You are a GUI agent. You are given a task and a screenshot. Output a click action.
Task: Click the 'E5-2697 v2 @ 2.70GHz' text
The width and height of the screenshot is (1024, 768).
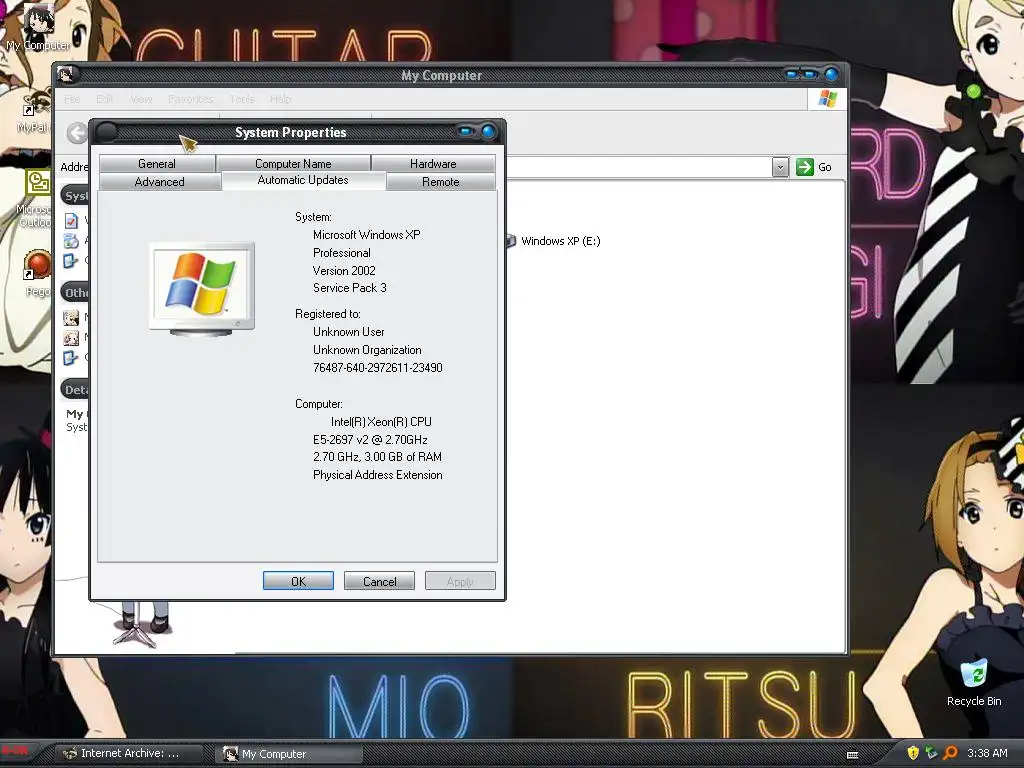point(370,440)
